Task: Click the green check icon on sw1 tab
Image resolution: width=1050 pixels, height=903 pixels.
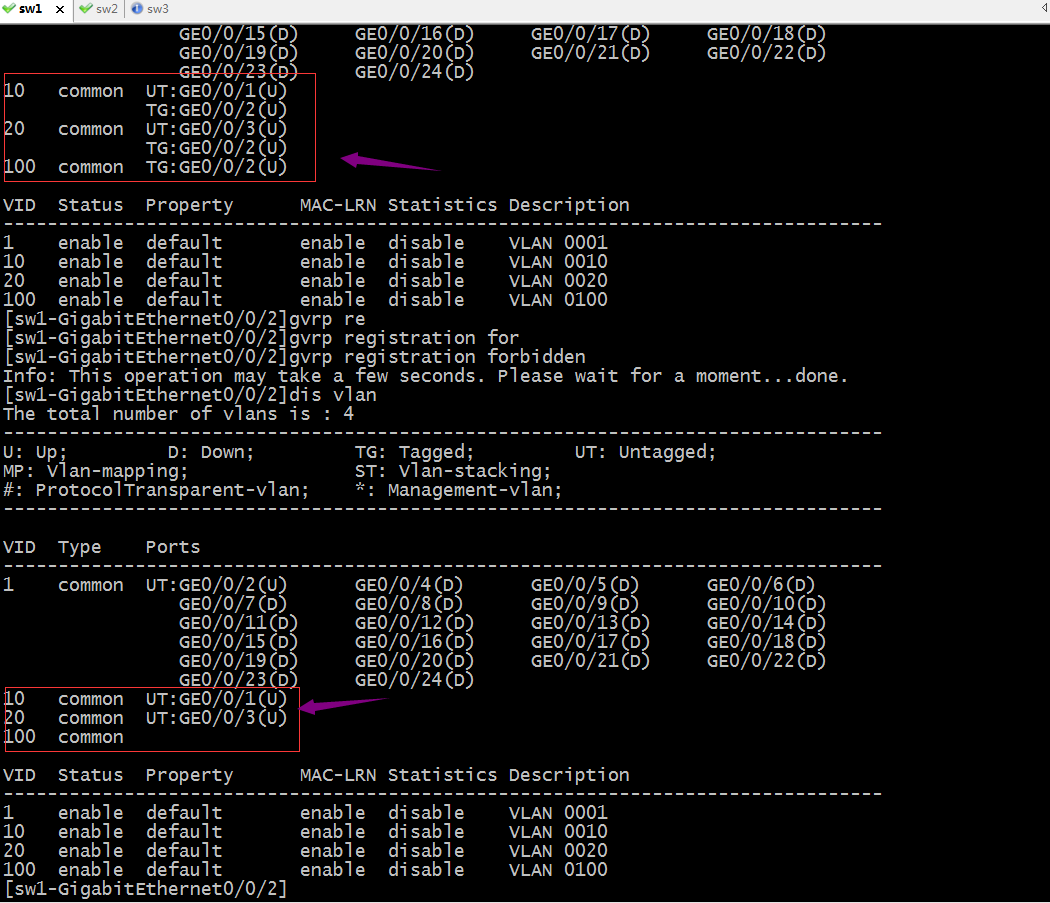Action: click(9, 8)
